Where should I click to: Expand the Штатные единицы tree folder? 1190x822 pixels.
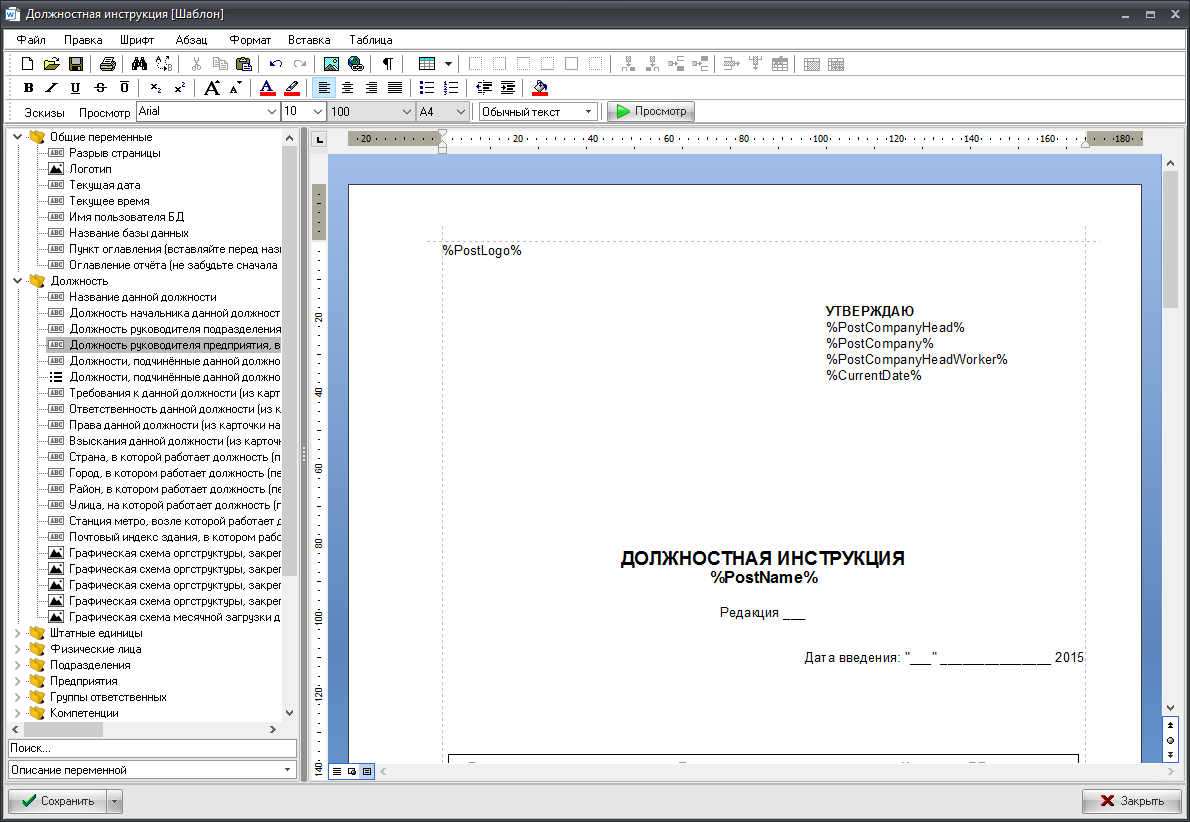17,633
